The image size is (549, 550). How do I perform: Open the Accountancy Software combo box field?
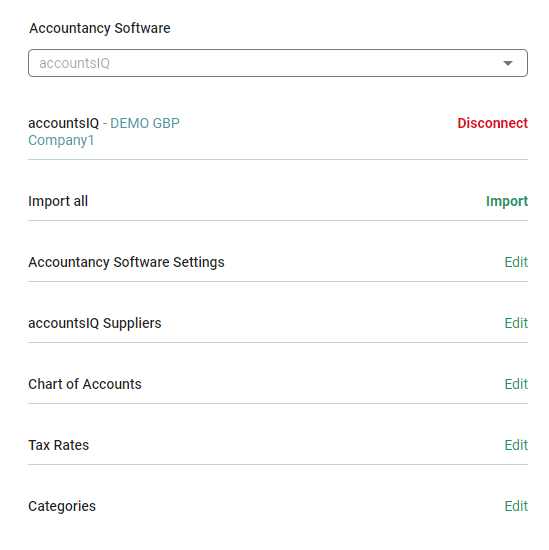coord(278,63)
